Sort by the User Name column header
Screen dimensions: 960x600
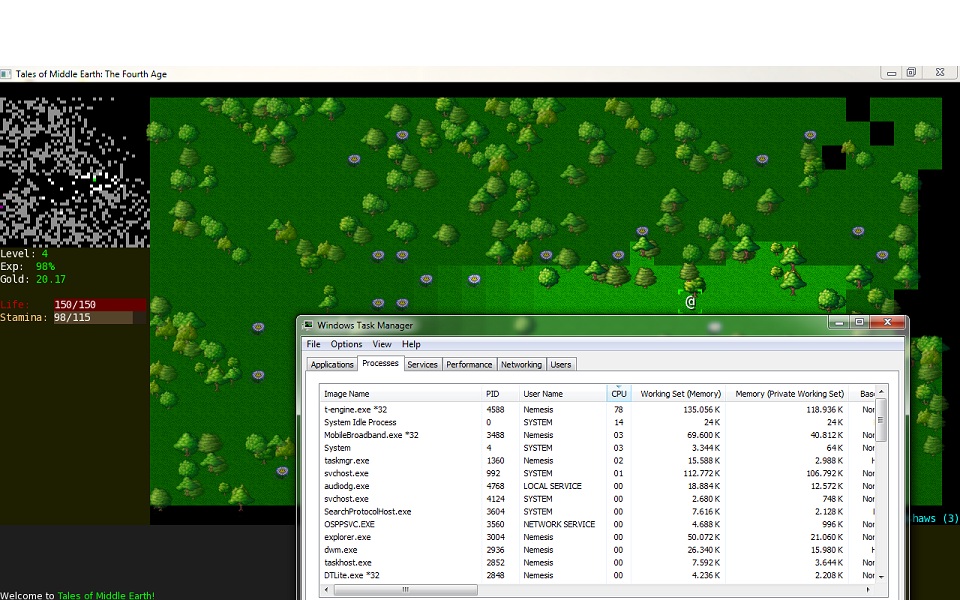563,394
